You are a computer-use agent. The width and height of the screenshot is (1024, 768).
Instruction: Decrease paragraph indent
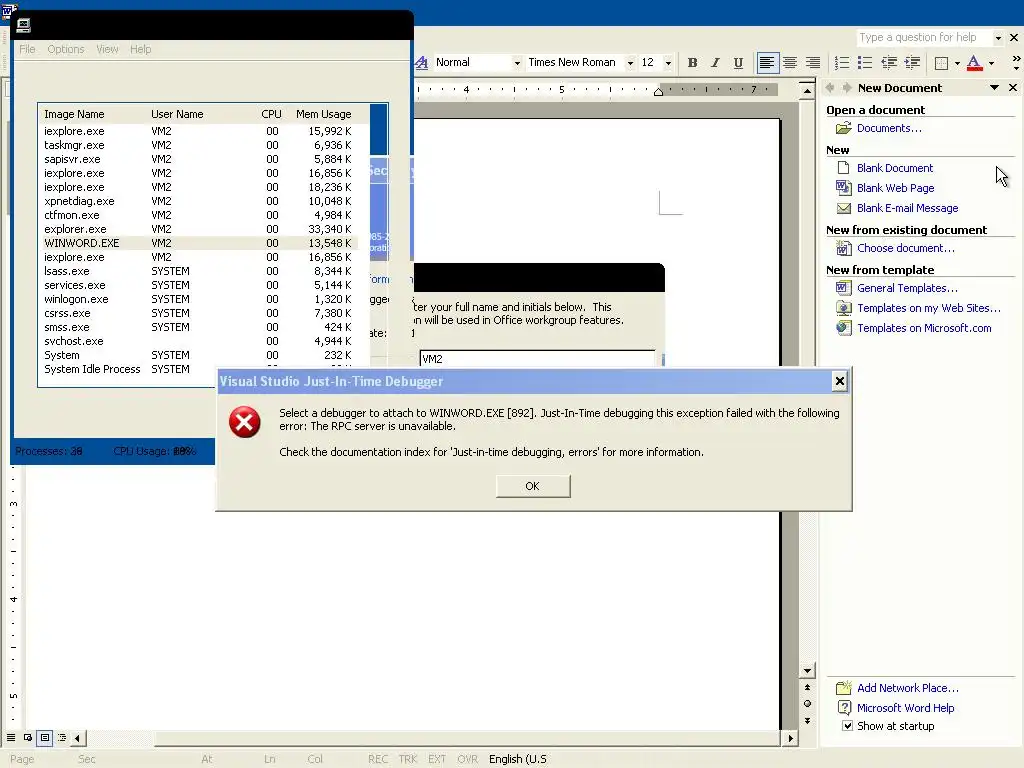coord(889,63)
